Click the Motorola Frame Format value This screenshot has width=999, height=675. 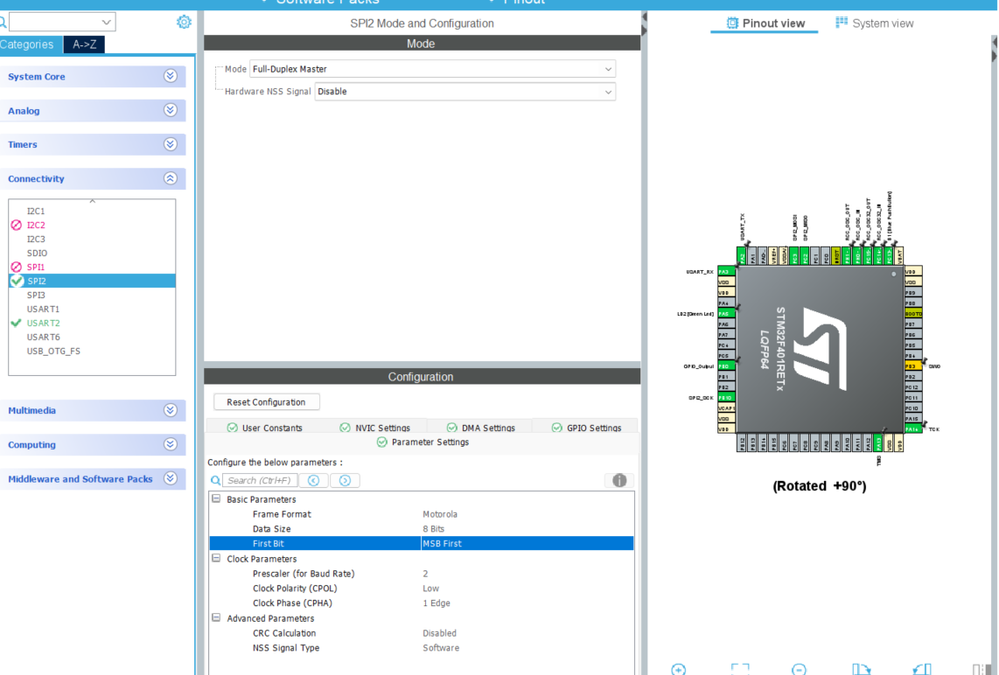pos(440,514)
